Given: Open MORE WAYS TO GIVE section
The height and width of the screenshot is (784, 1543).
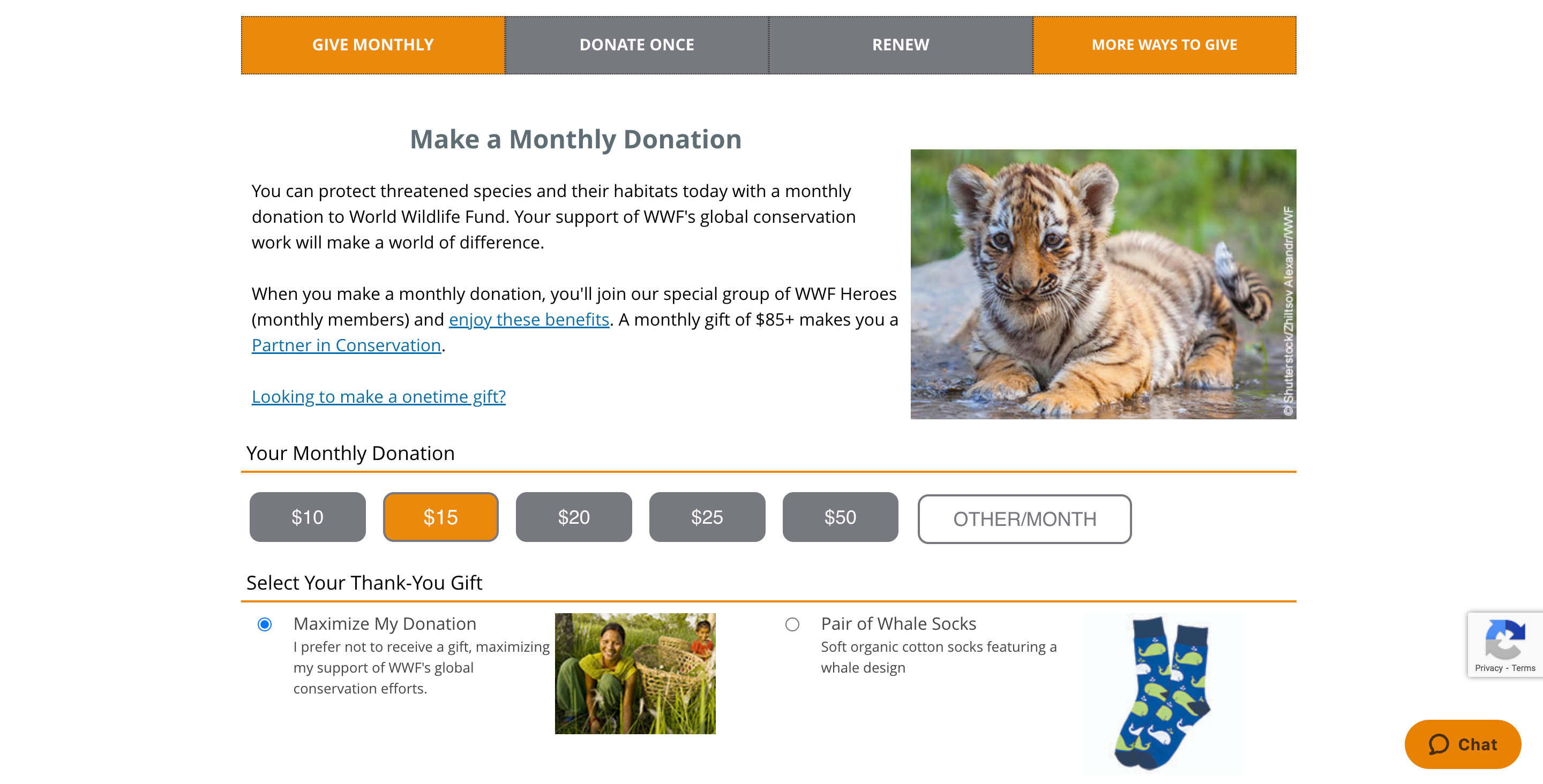Looking at the screenshot, I should click(1164, 44).
